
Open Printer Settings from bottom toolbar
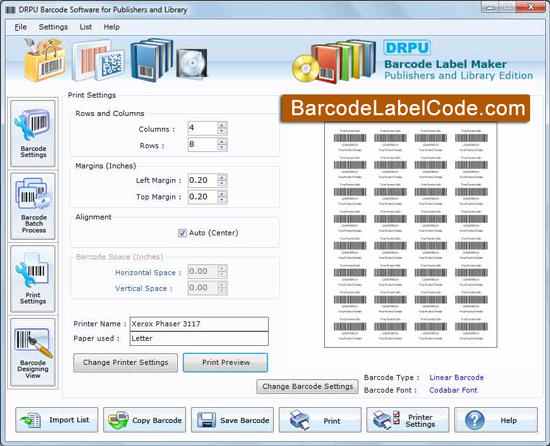click(x=408, y=420)
